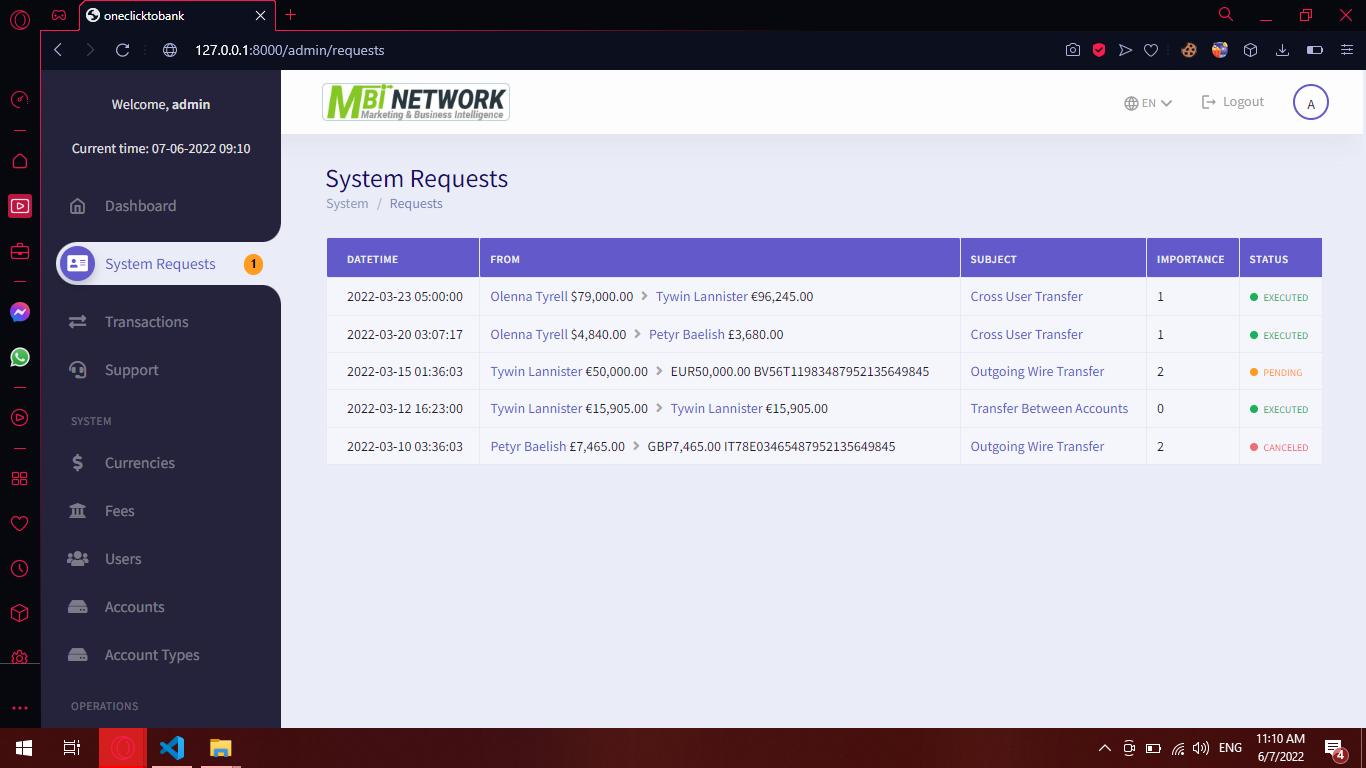Open browsing history with the clock icon
1366x768 pixels.
click(20, 568)
